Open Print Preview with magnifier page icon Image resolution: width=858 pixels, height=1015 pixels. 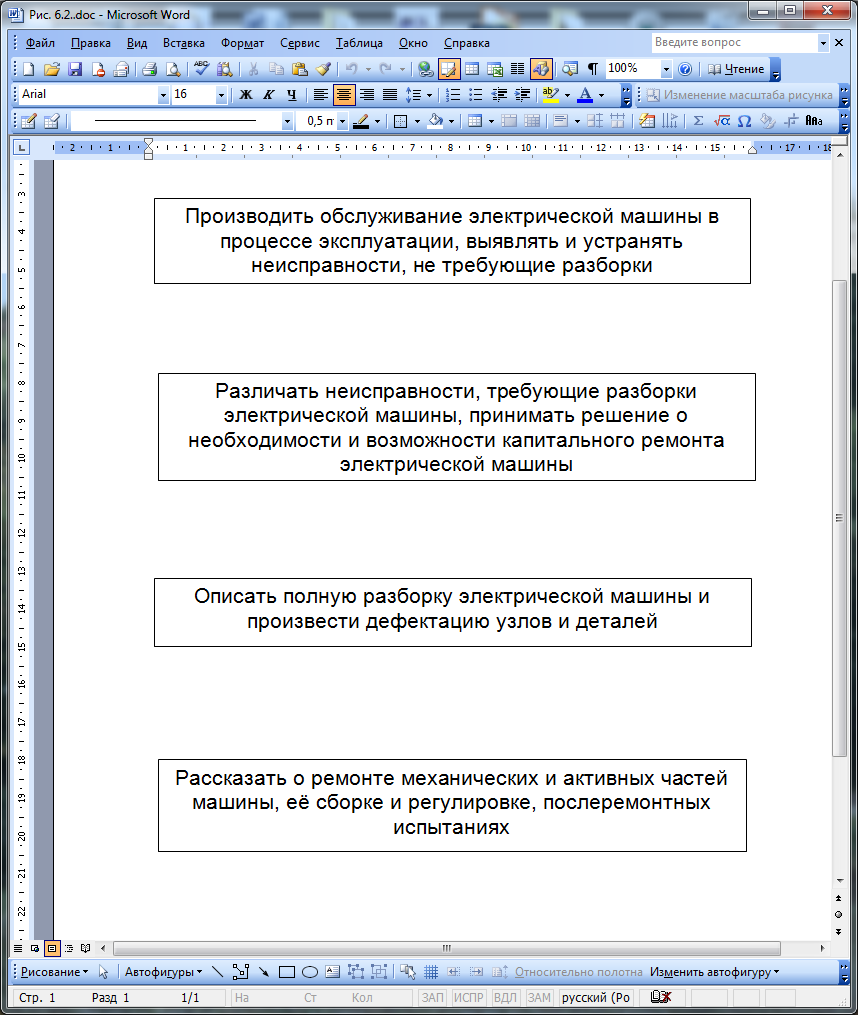(x=173, y=69)
